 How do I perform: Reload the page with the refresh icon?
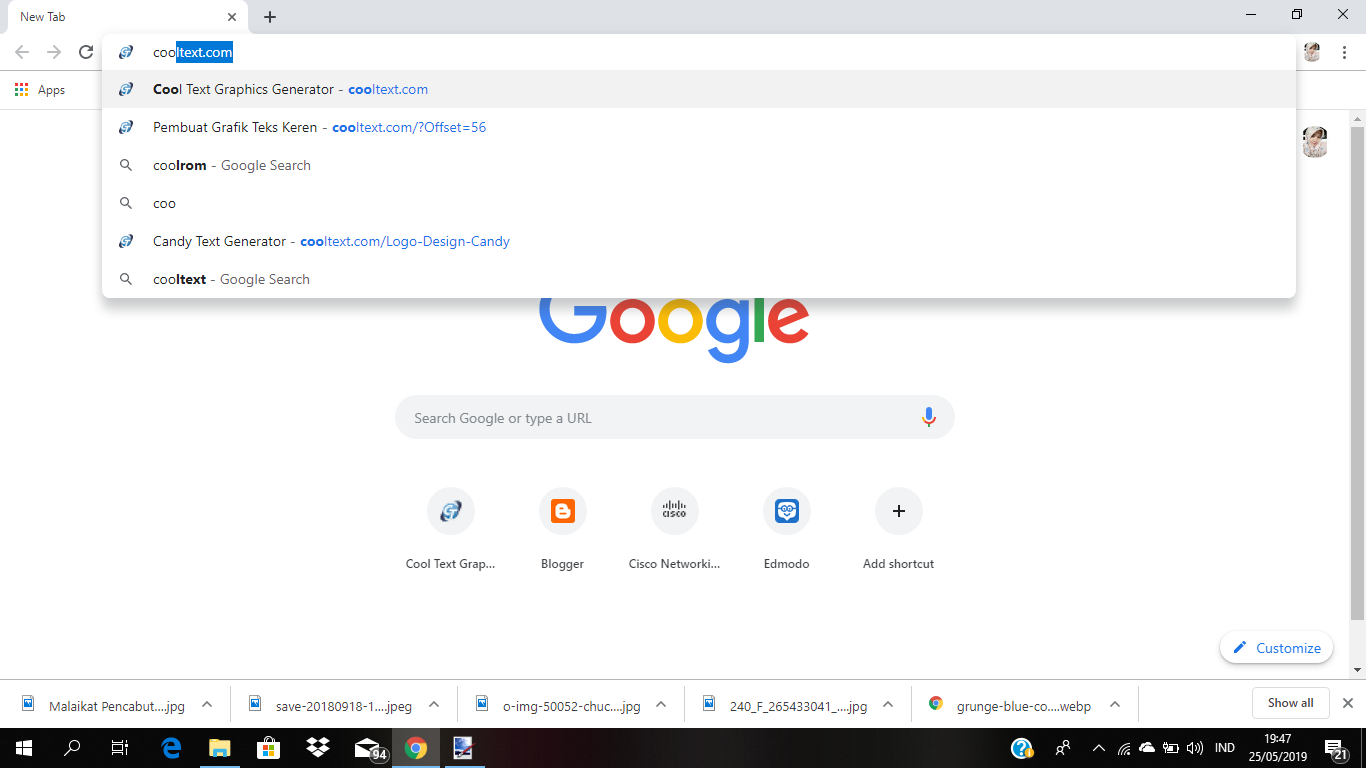[x=86, y=52]
